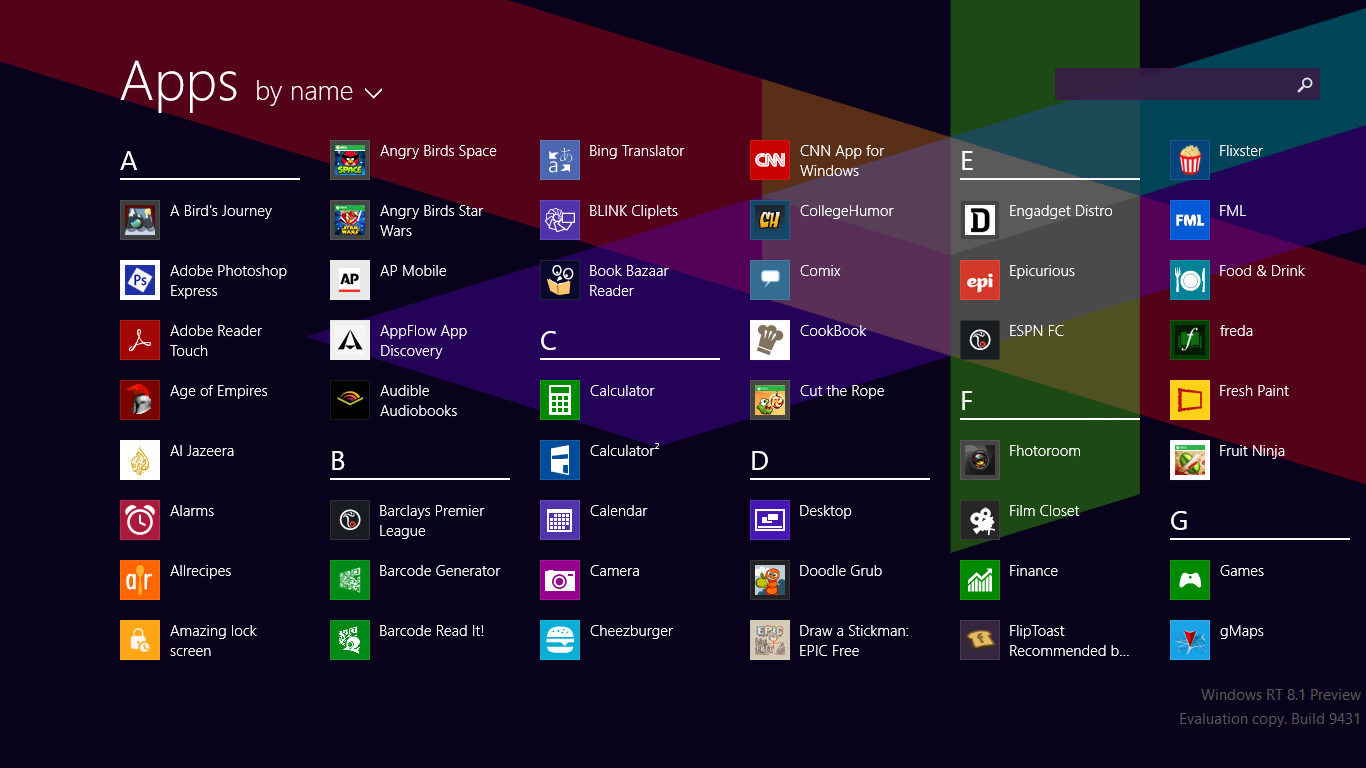1366x768 pixels.
Task: Launch the Bing Translator icon
Action: click(x=560, y=160)
